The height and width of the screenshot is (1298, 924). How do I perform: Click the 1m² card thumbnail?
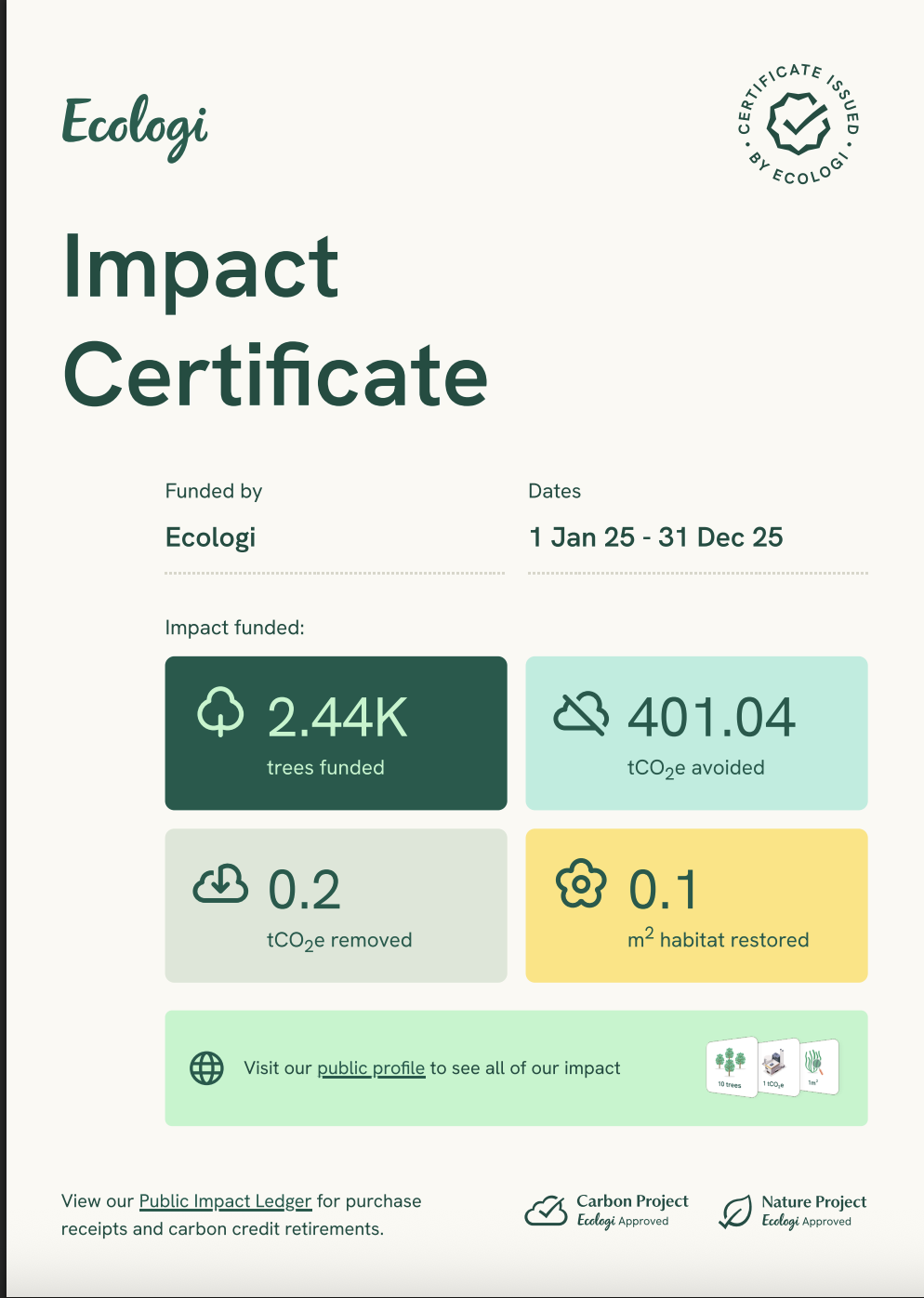tap(818, 1066)
